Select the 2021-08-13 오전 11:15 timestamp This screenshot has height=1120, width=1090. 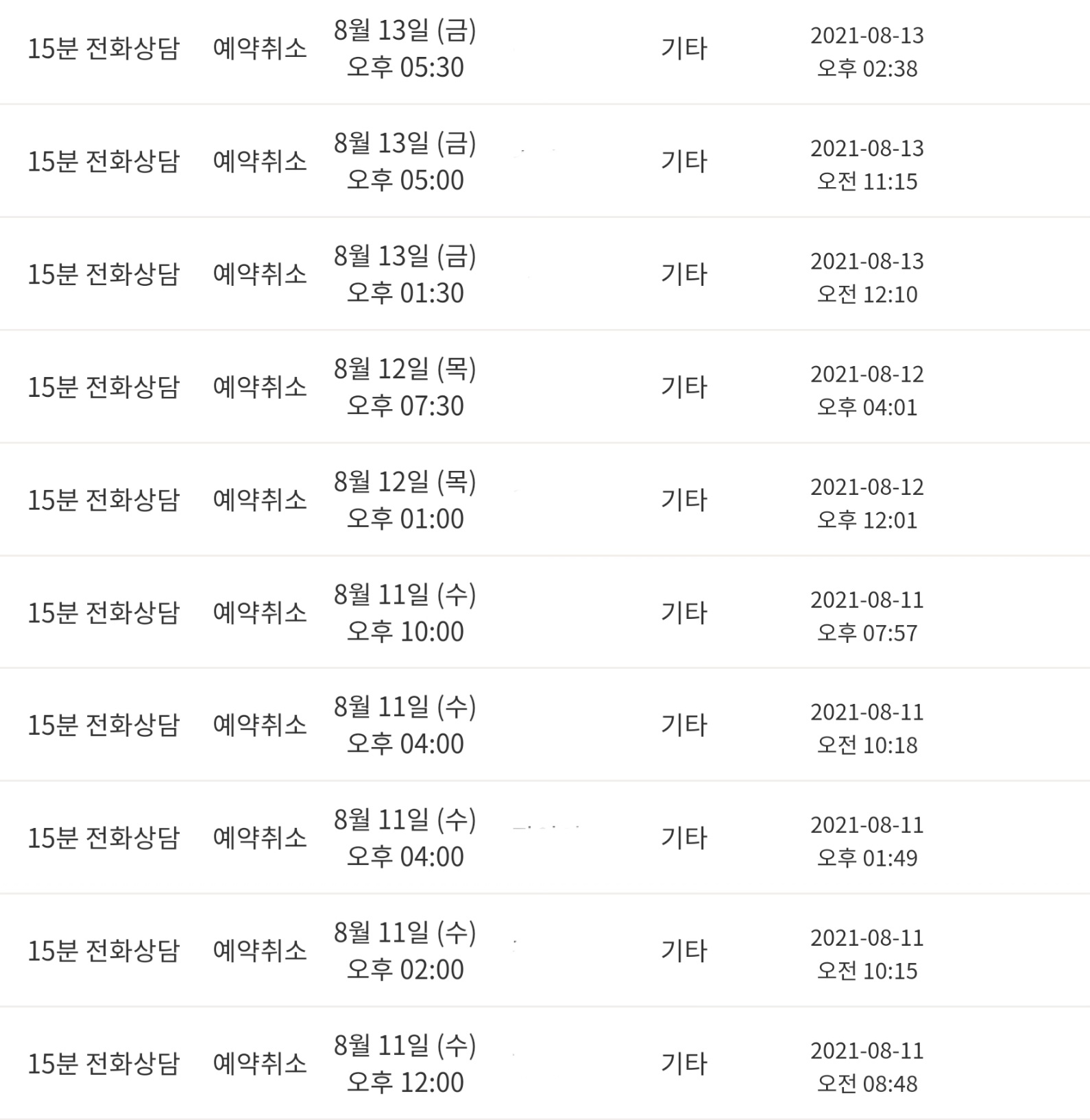(867, 165)
